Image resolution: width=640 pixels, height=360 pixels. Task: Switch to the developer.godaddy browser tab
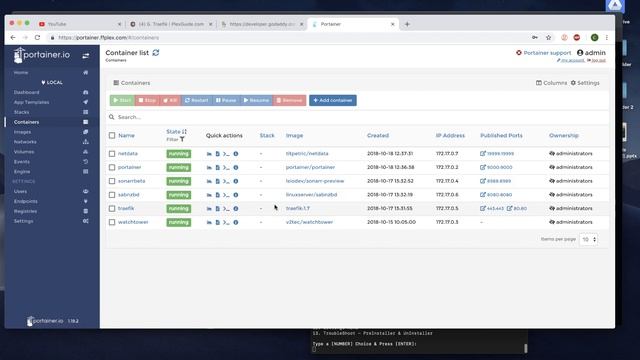coord(262,24)
